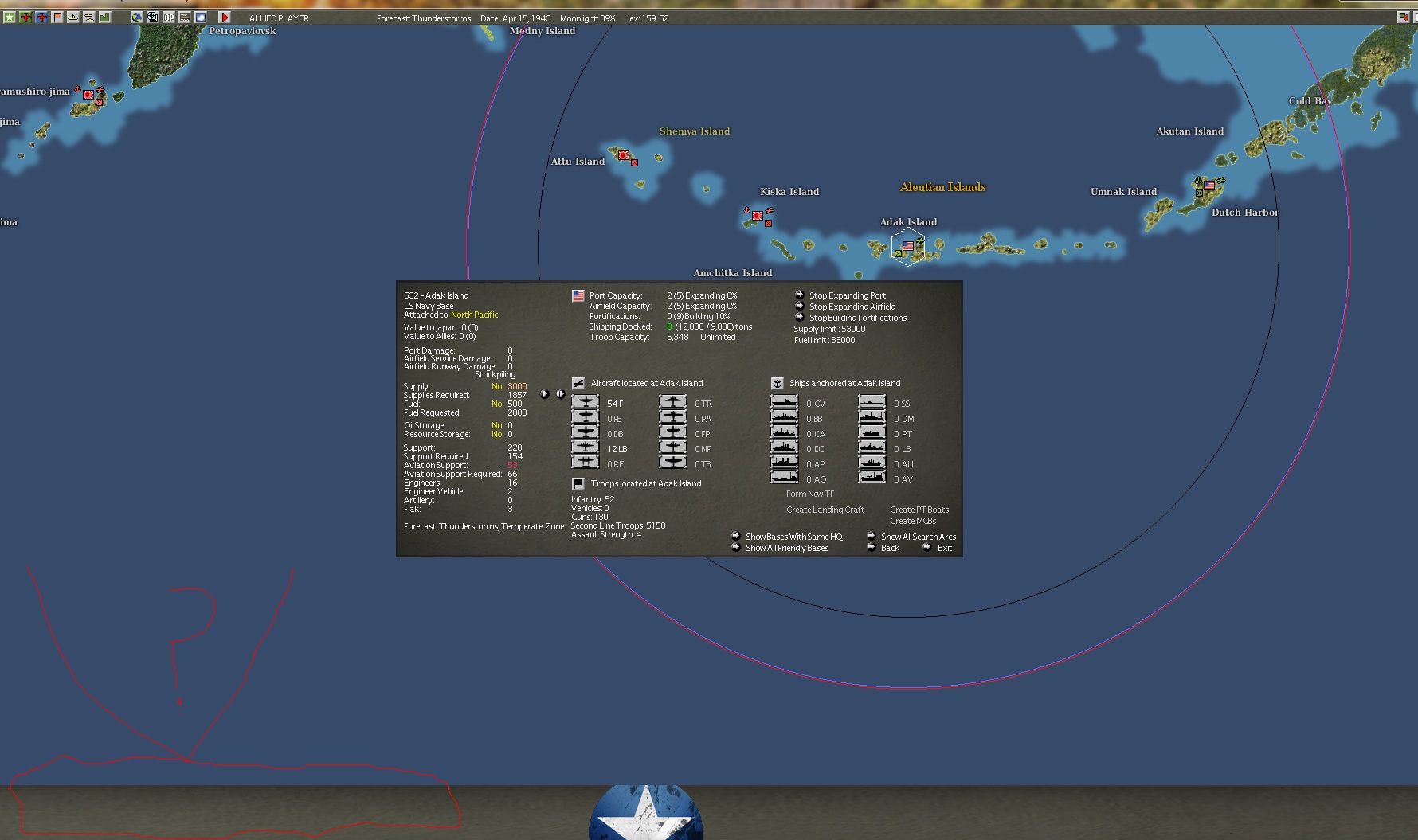Click the battleship icon showing 0 BB
Viewport: 1418px width, 840px height.
click(x=785, y=417)
